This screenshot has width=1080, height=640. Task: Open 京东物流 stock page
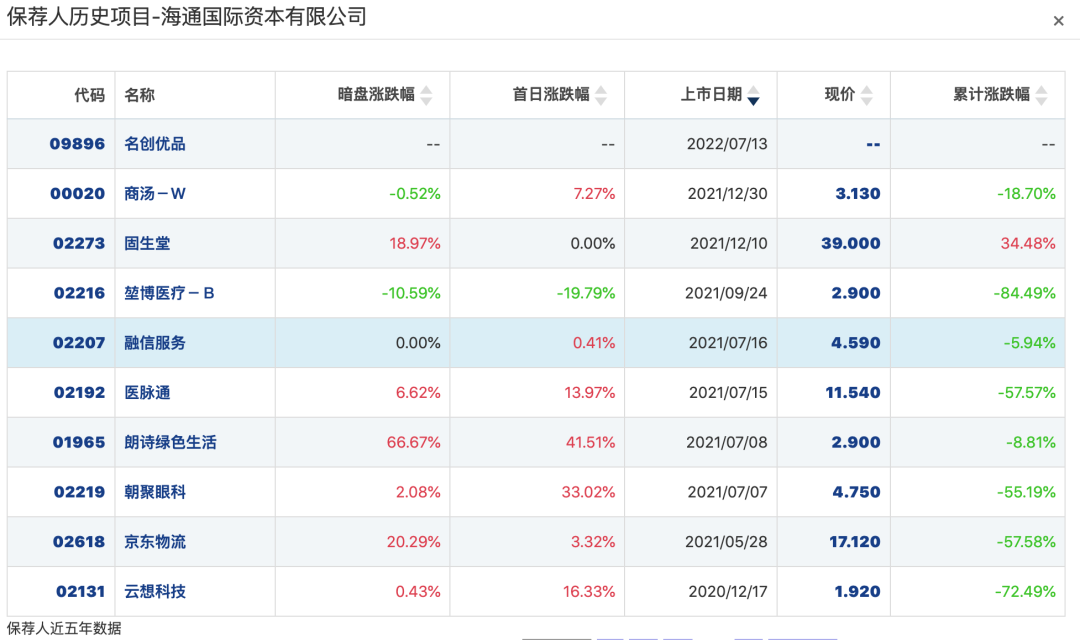155,542
